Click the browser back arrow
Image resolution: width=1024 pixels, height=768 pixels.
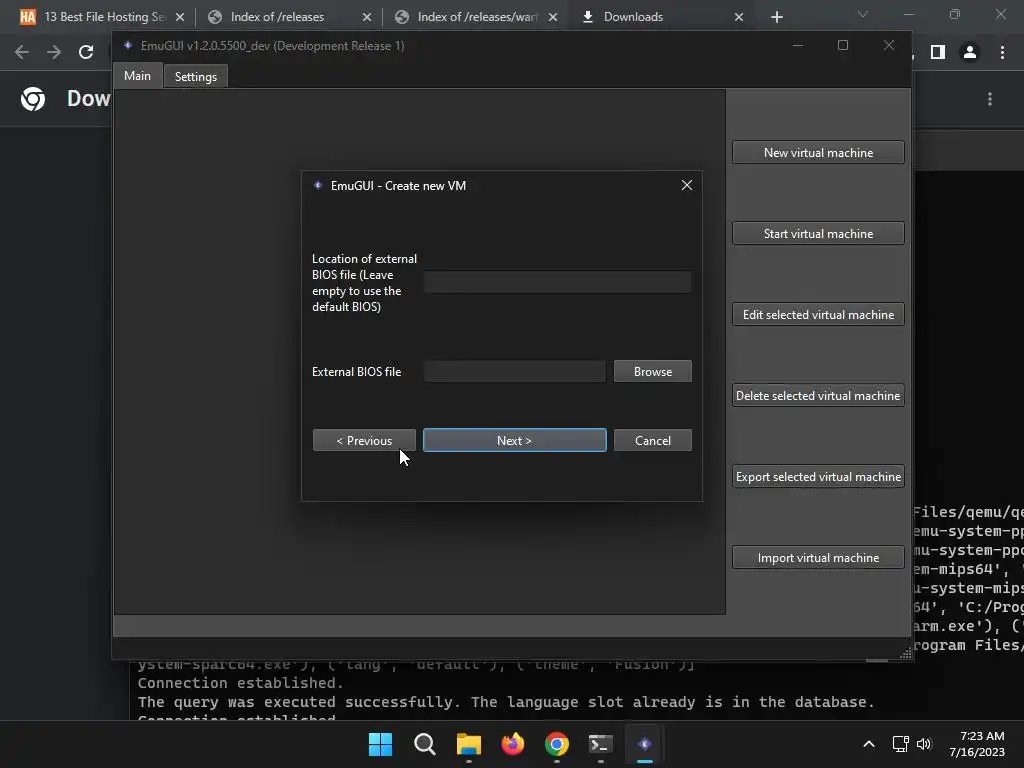22,52
